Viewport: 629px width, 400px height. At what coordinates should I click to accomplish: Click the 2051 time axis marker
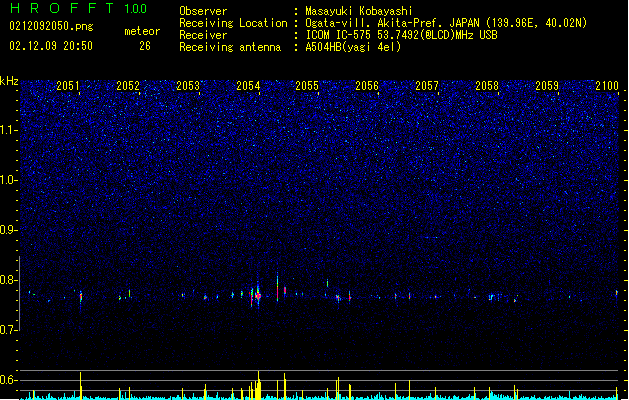click(x=68, y=86)
